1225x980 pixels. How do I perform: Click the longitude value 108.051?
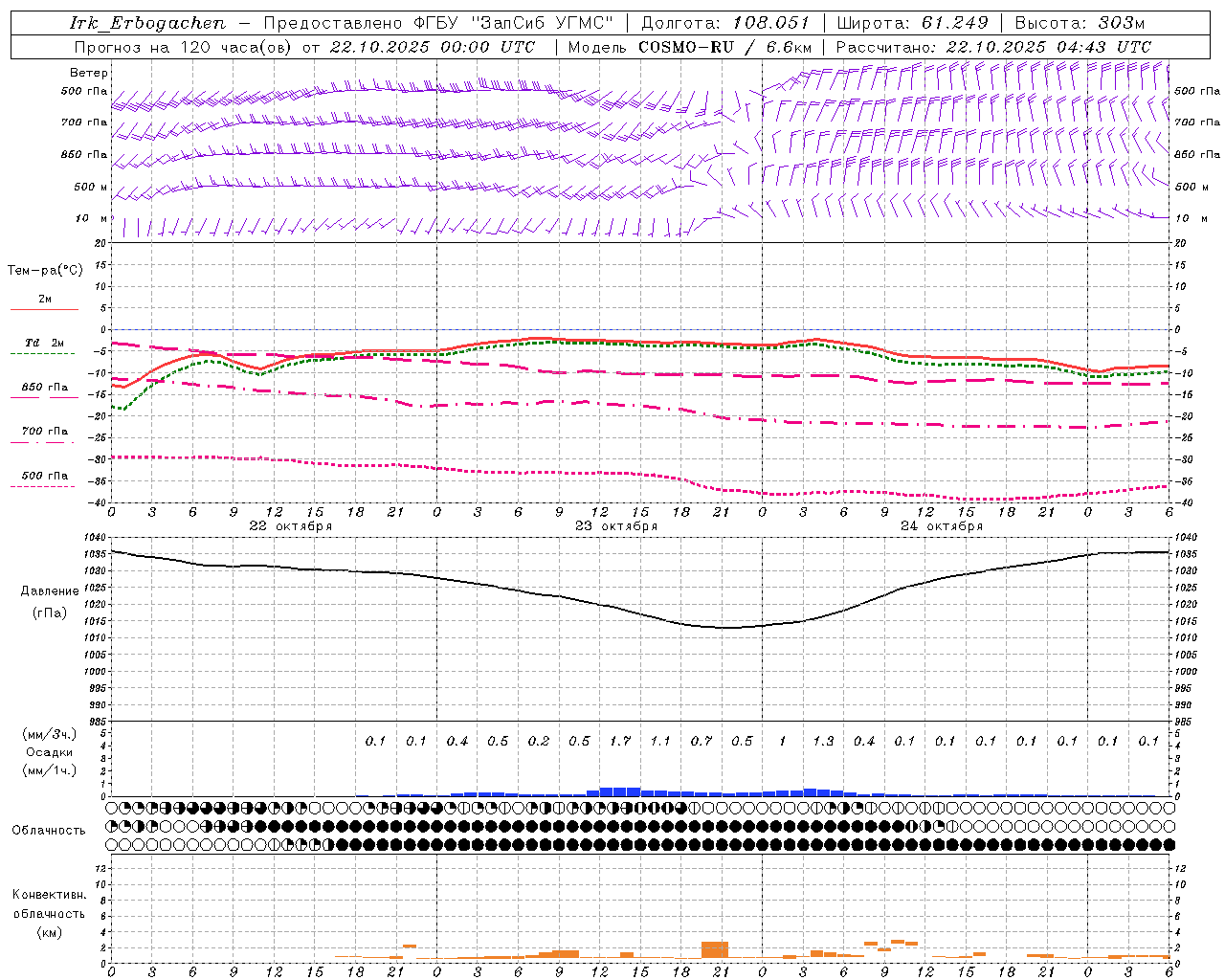[x=771, y=23]
